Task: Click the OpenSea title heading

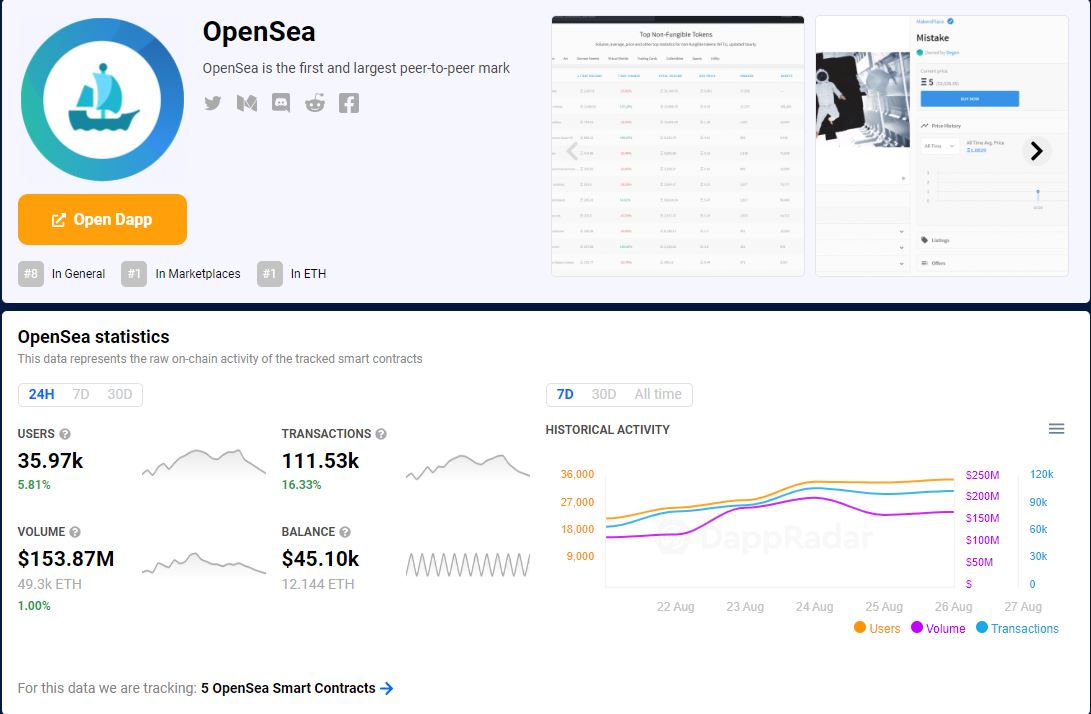Action: point(259,32)
